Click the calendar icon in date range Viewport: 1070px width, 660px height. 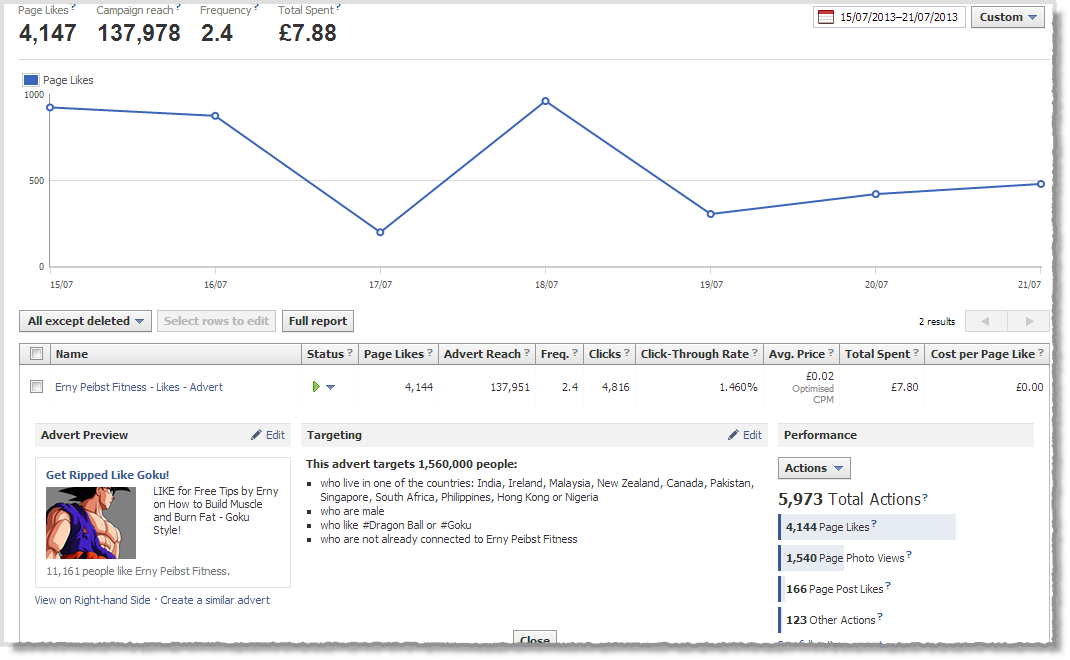click(826, 18)
